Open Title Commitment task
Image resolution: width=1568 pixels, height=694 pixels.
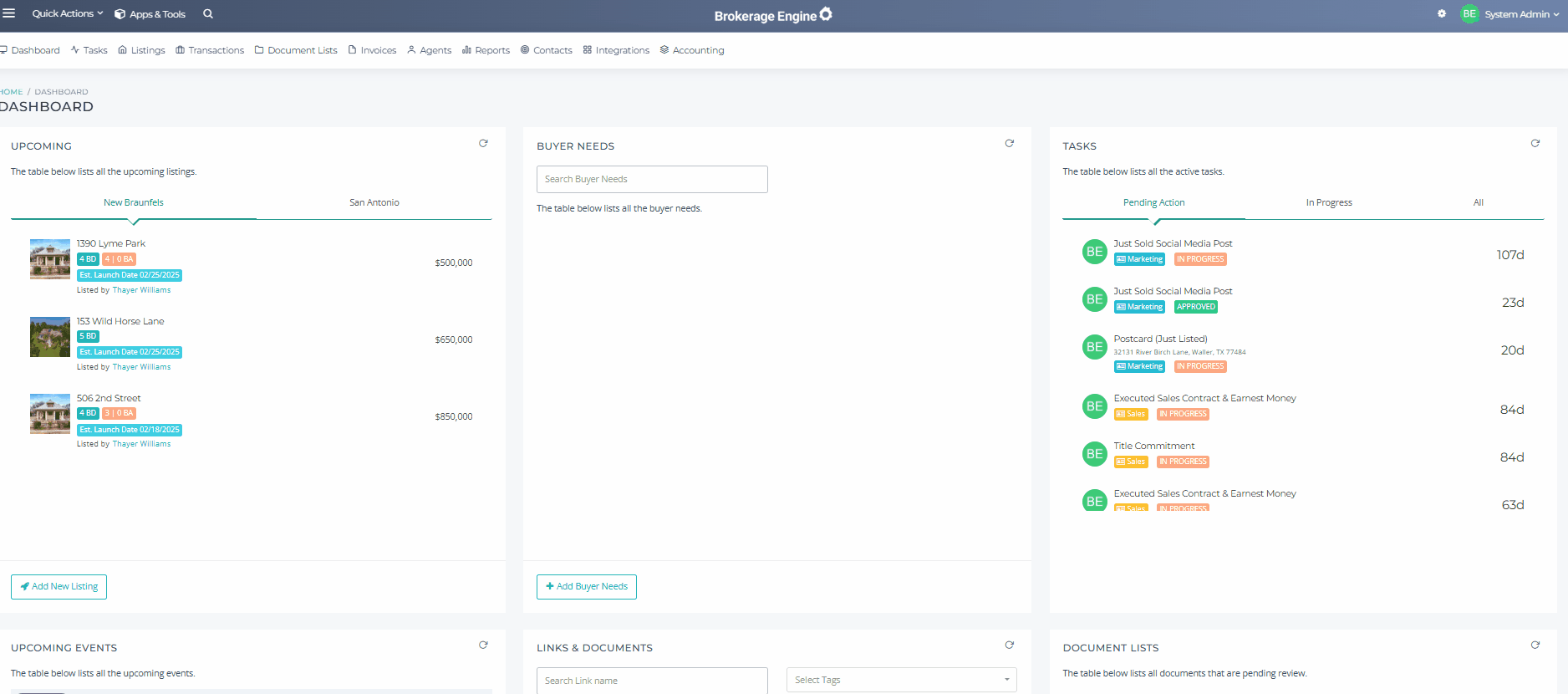[1154, 446]
